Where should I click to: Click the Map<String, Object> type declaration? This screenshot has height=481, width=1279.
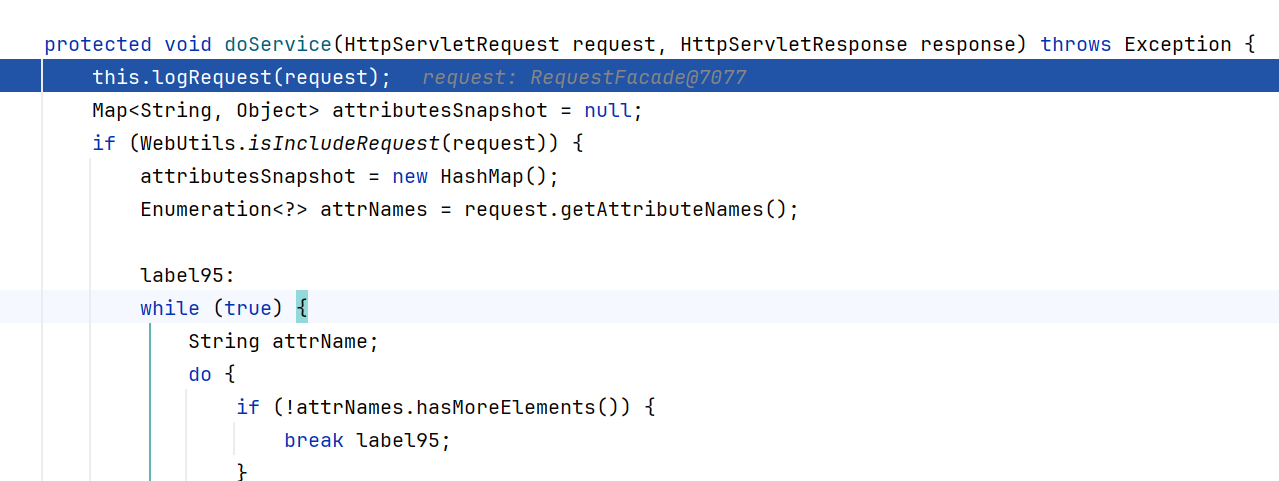click(206, 110)
